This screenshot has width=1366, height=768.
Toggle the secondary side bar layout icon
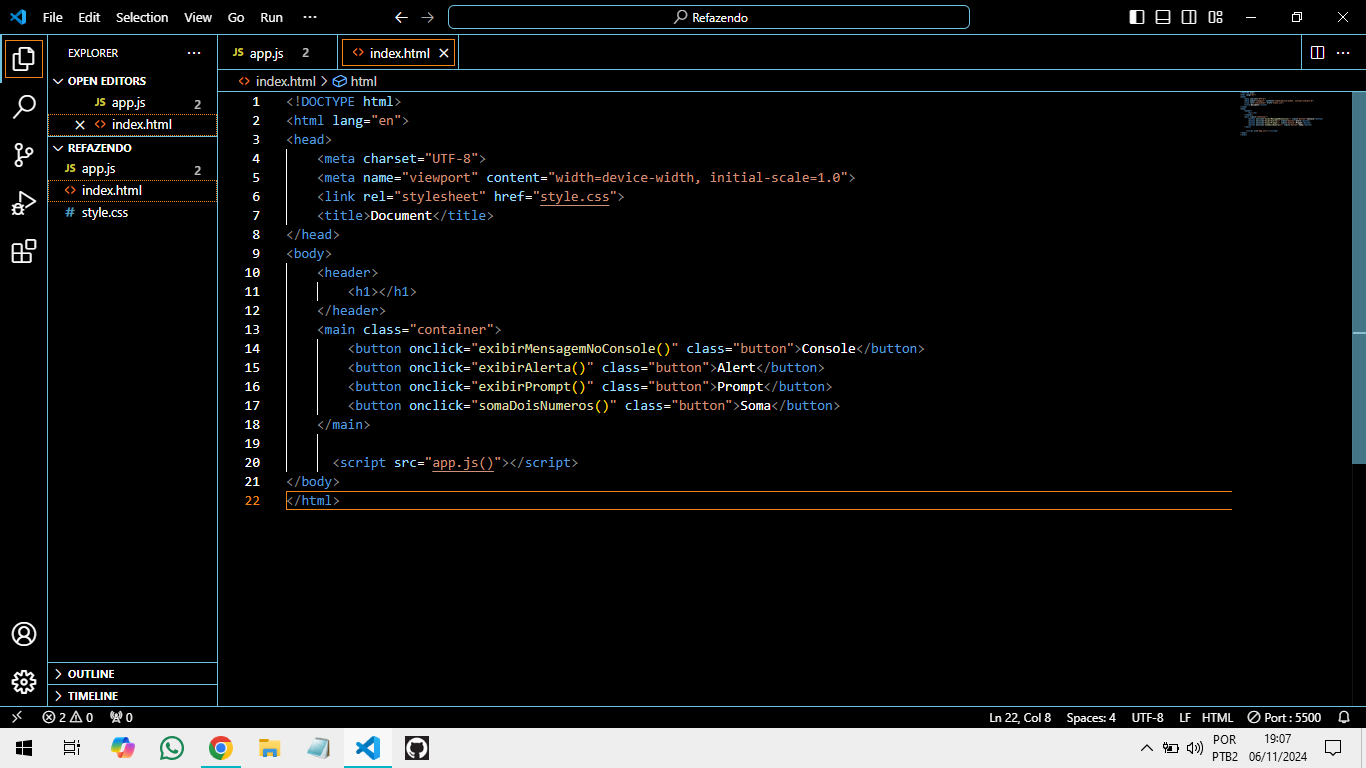pyautogui.click(x=1189, y=17)
